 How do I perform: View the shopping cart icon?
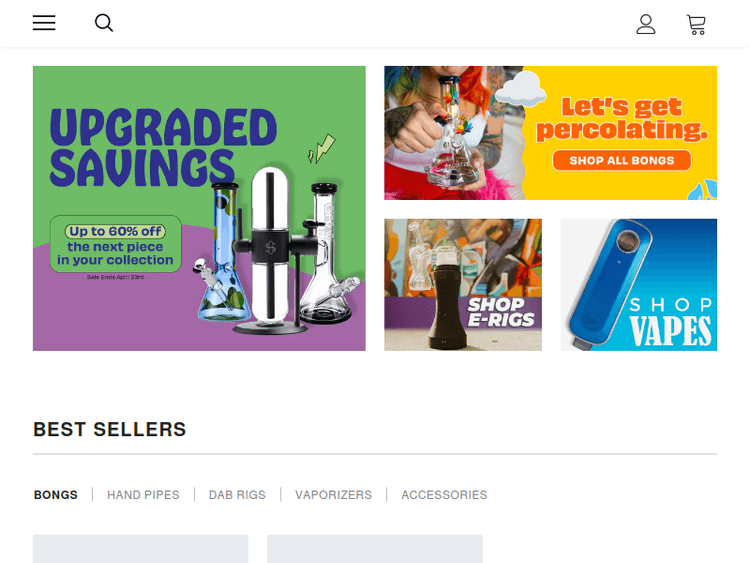tap(696, 24)
